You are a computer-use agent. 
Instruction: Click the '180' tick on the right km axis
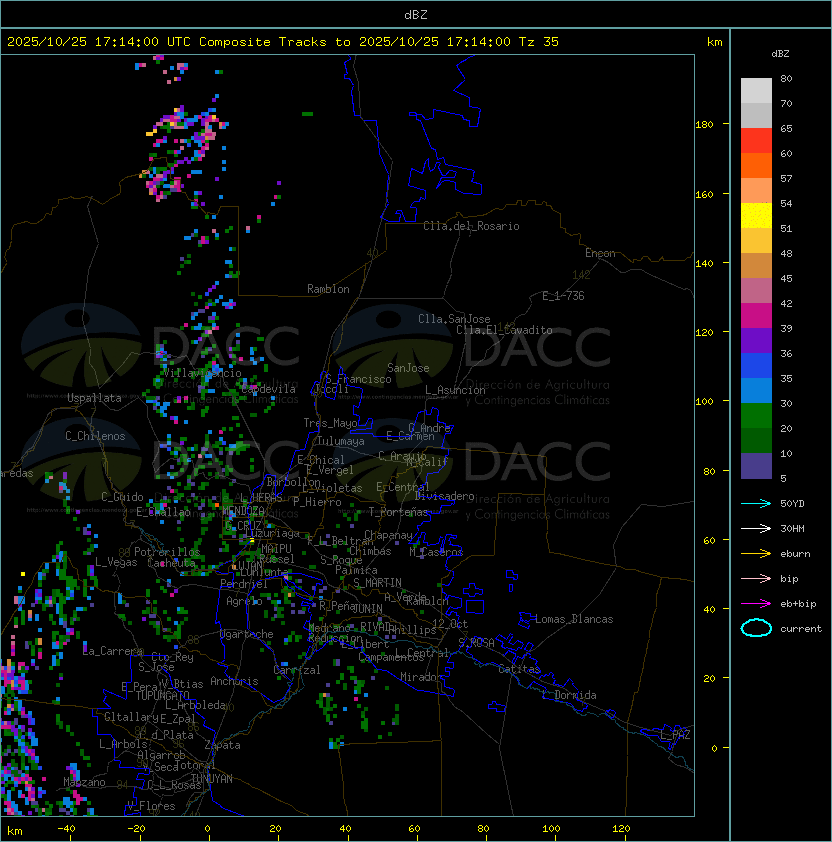pyautogui.click(x=704, y=124)
